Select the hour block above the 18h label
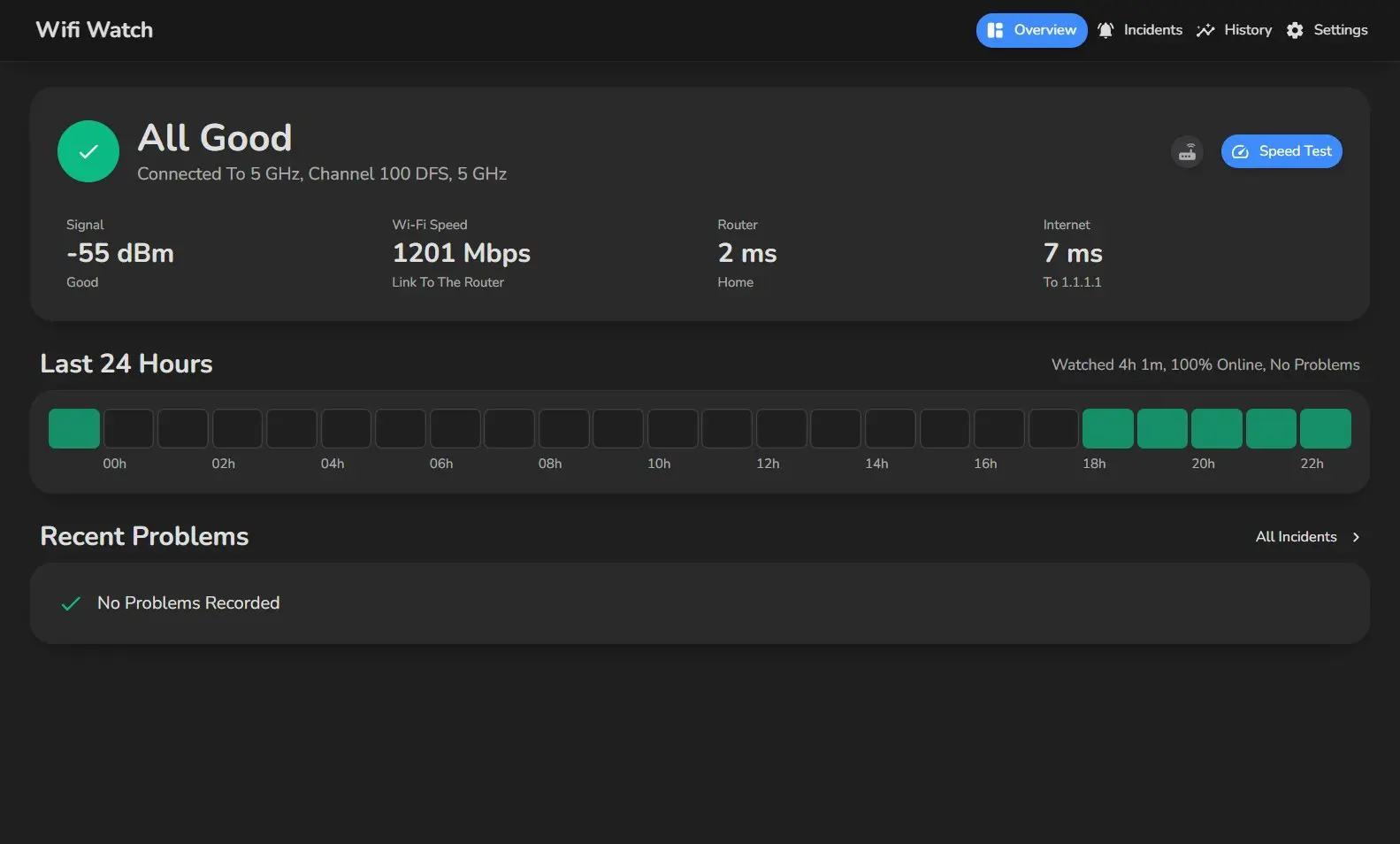This screenshot has height=844, width=1400. [x=1108, y=429]
